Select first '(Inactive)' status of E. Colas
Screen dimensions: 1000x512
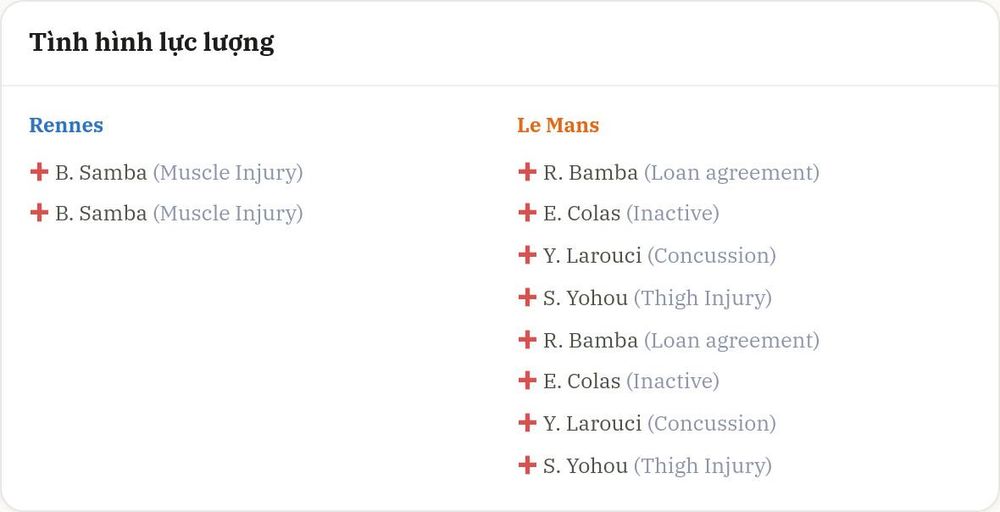(x=673, y=213)
